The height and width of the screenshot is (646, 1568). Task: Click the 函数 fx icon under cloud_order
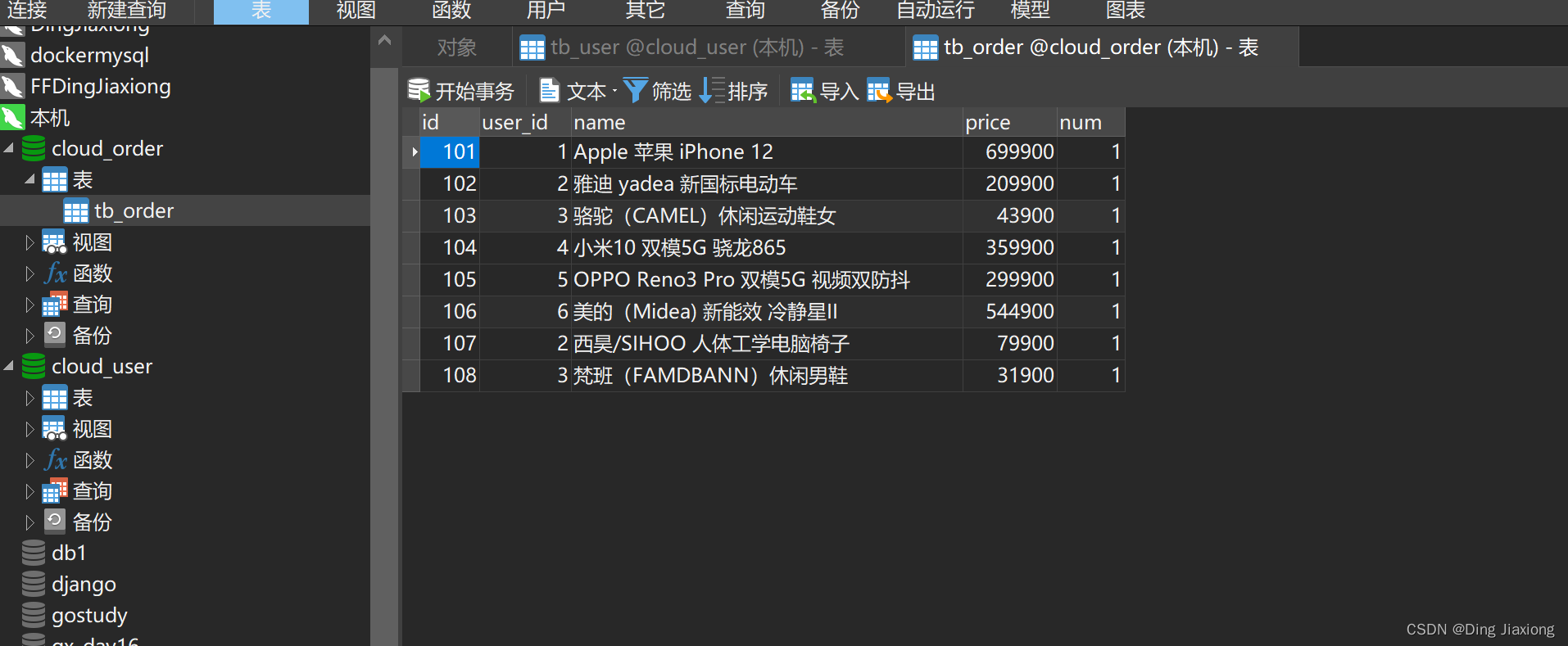56,273
